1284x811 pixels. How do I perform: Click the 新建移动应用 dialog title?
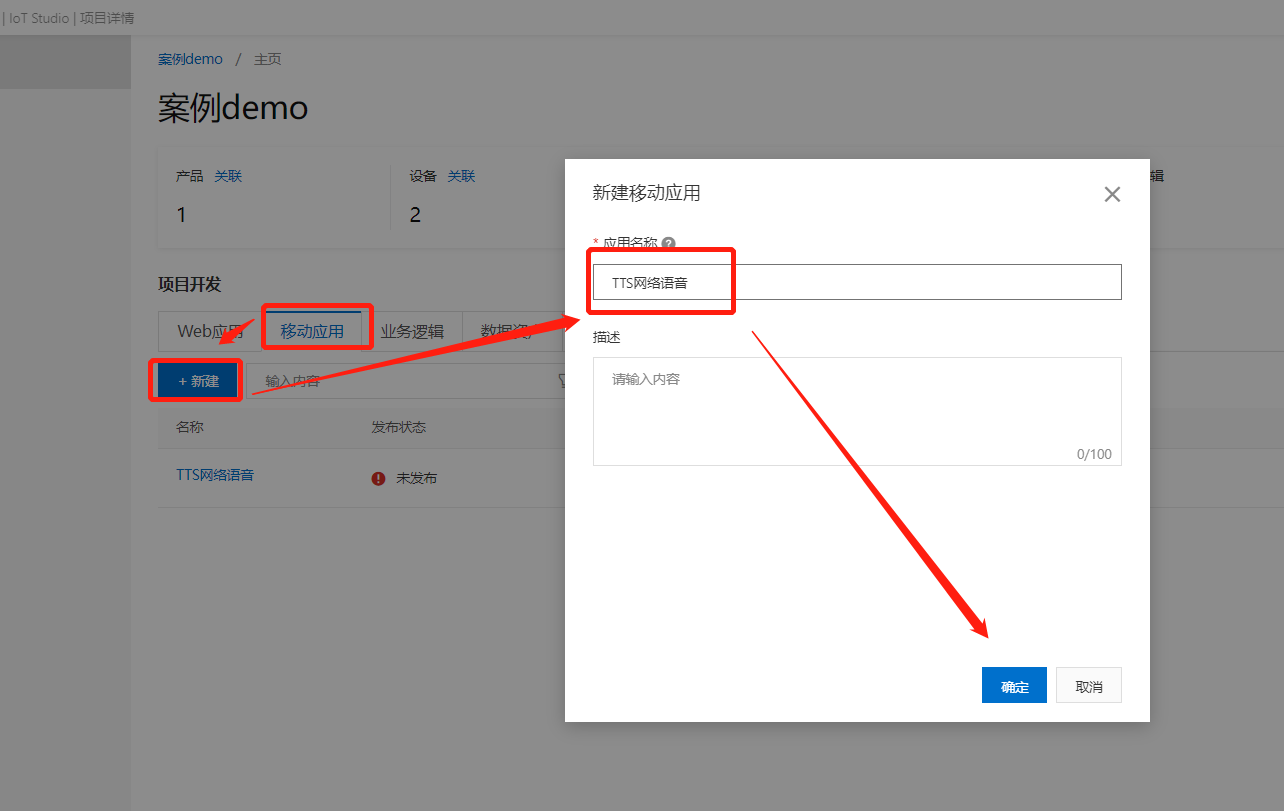click(x=646, y=193)
